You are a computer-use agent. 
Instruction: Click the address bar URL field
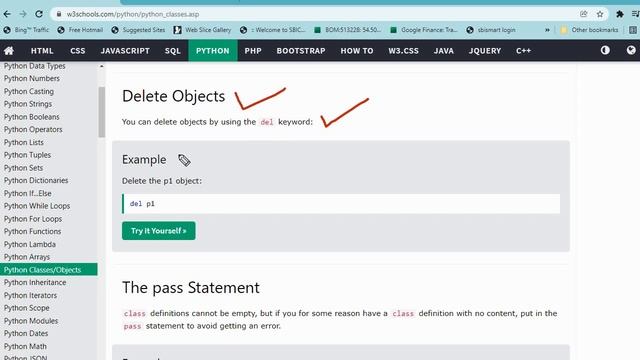pos(314,14)
